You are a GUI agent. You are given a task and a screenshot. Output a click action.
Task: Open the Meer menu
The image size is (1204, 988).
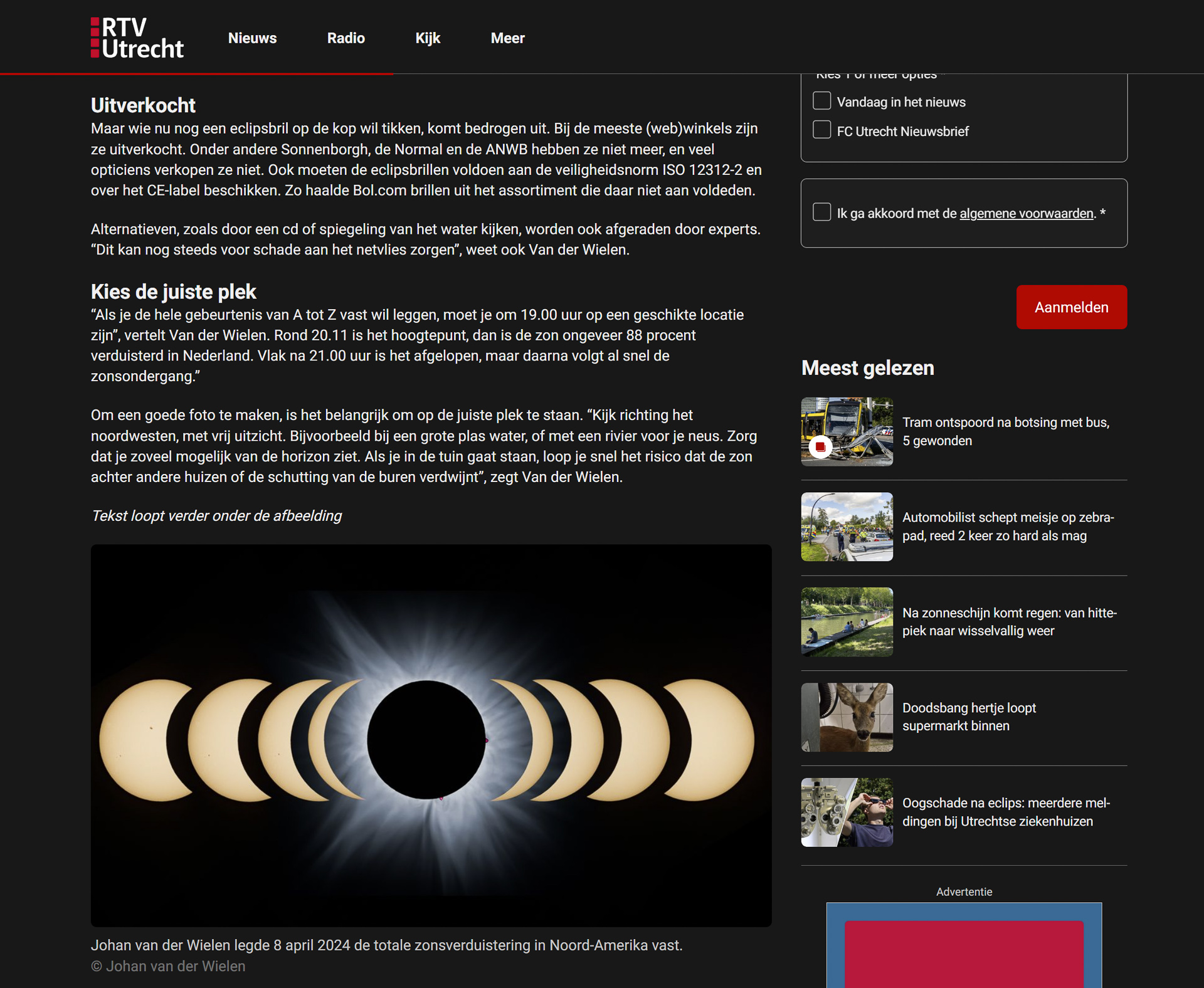[x=507, y=38]
